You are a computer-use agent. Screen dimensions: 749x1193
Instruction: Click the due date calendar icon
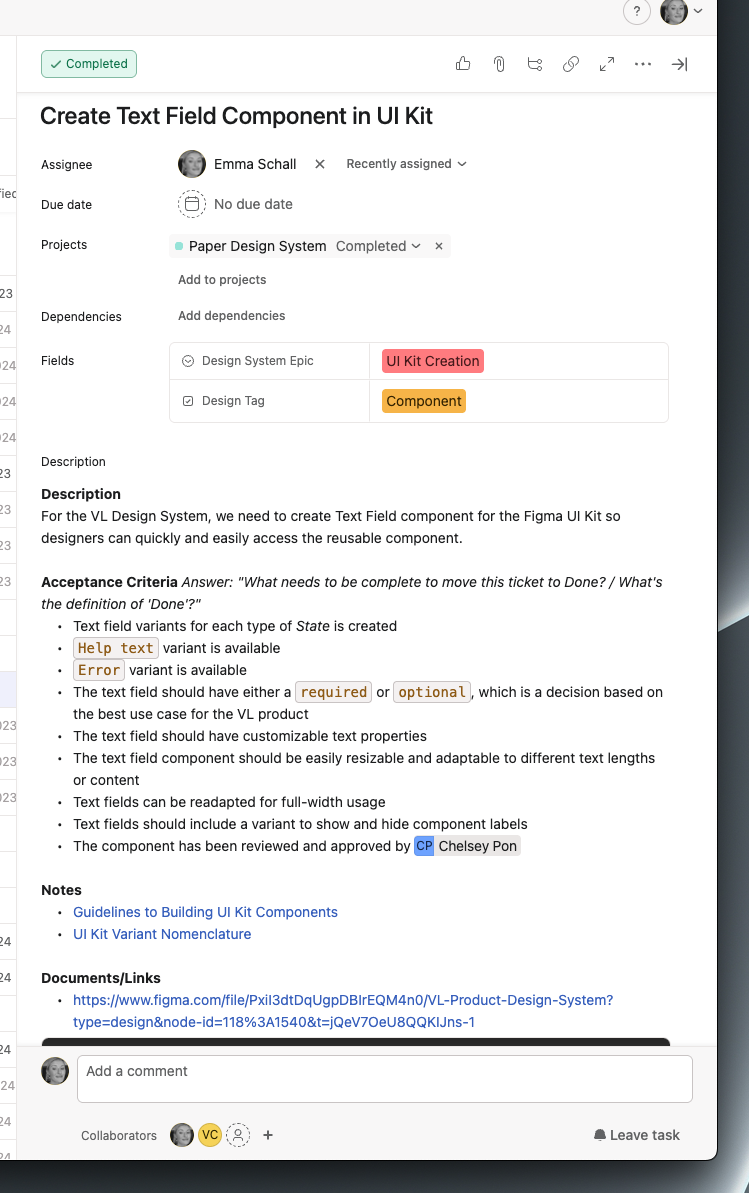[192, 204]
